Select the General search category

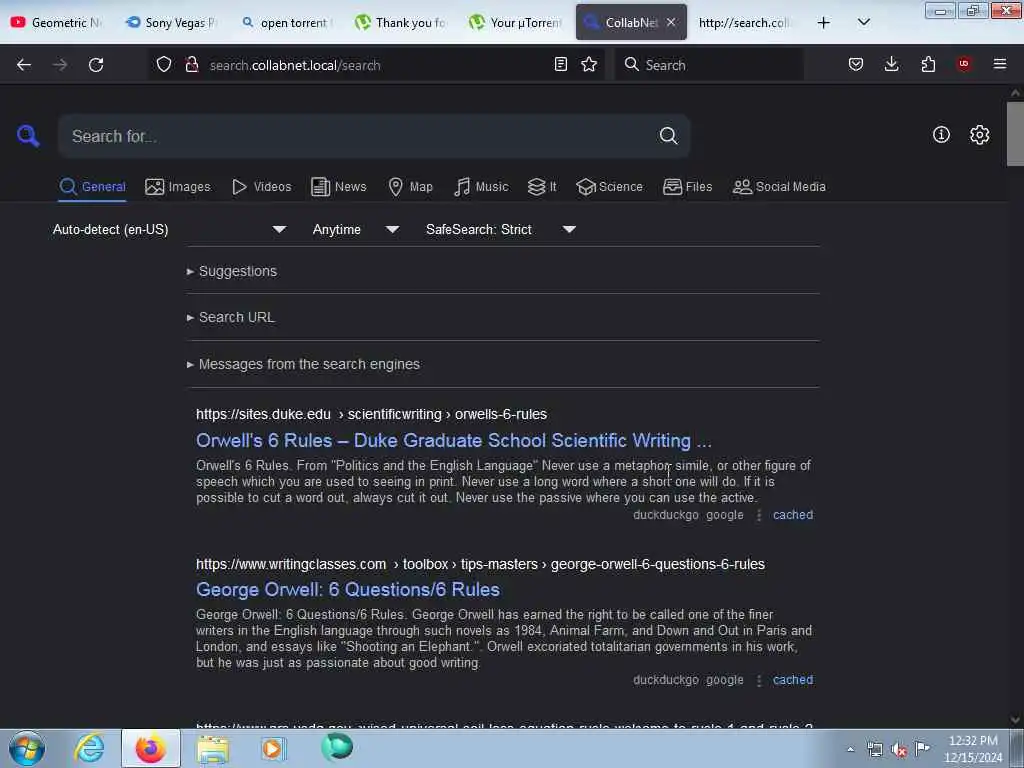click(92, 187)
